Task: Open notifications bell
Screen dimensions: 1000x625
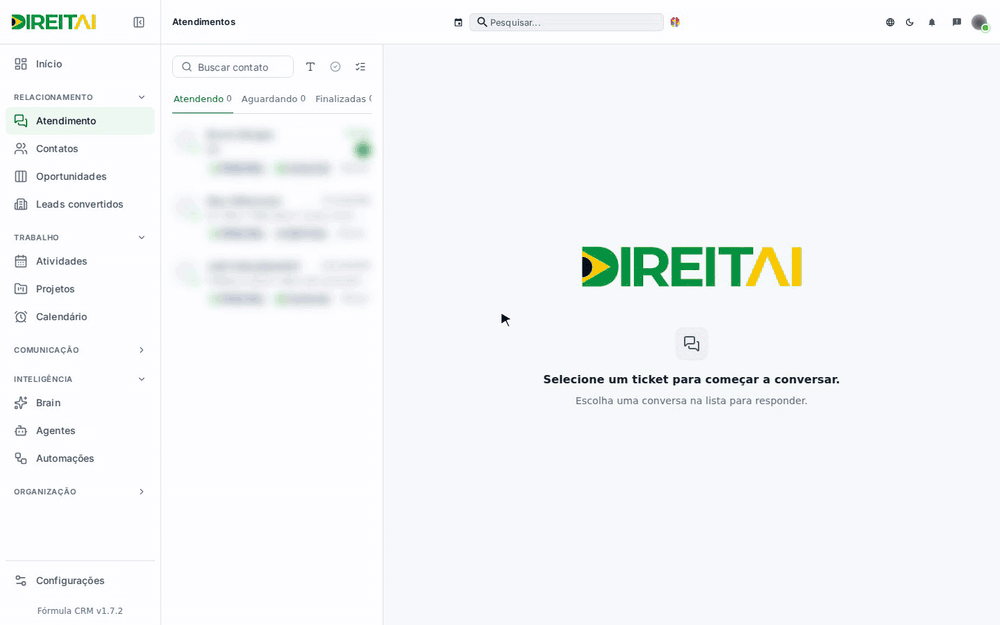Action: point(932,22)
